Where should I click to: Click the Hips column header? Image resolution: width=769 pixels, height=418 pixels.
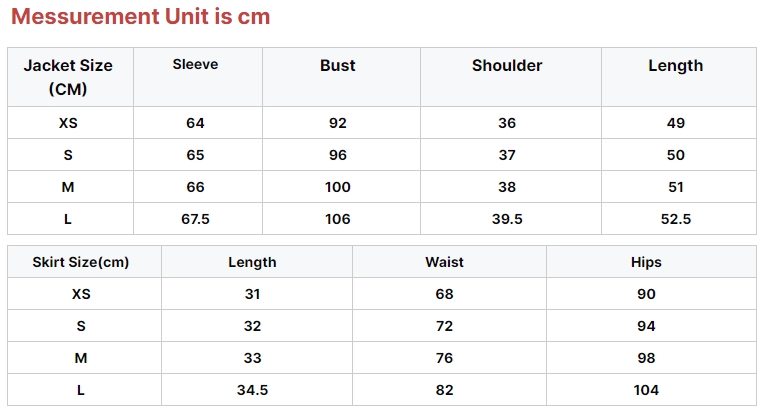[646, 262]
